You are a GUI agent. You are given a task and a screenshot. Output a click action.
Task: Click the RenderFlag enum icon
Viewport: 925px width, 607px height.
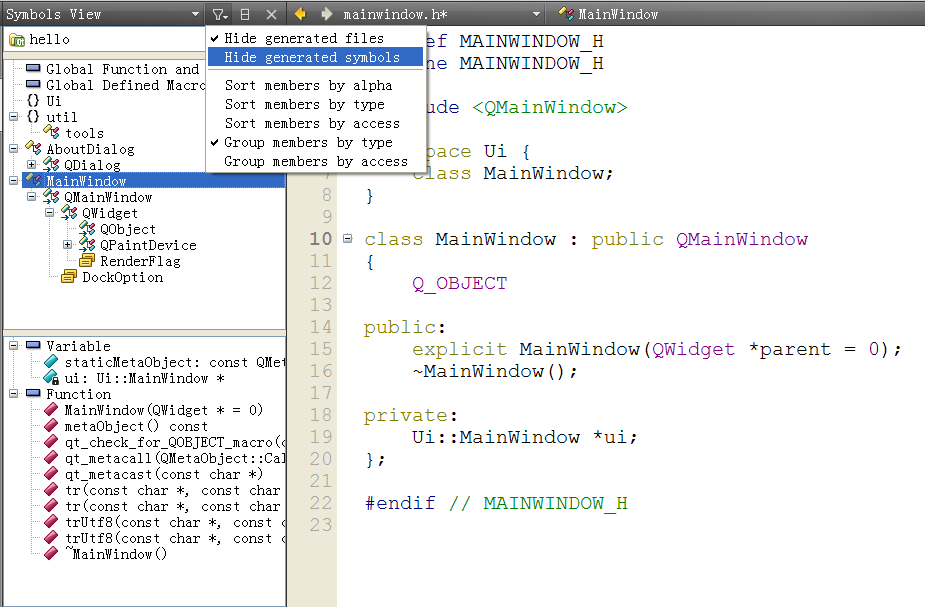[87, 261]
